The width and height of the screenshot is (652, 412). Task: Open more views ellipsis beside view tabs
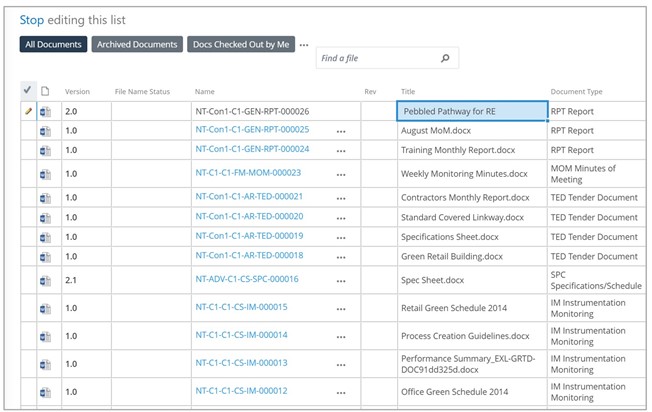pyautogui.click(x=304, y=45)
